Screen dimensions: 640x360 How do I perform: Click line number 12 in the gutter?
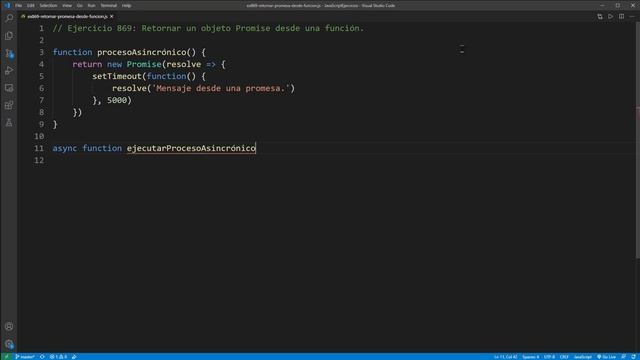click(39, 160)
